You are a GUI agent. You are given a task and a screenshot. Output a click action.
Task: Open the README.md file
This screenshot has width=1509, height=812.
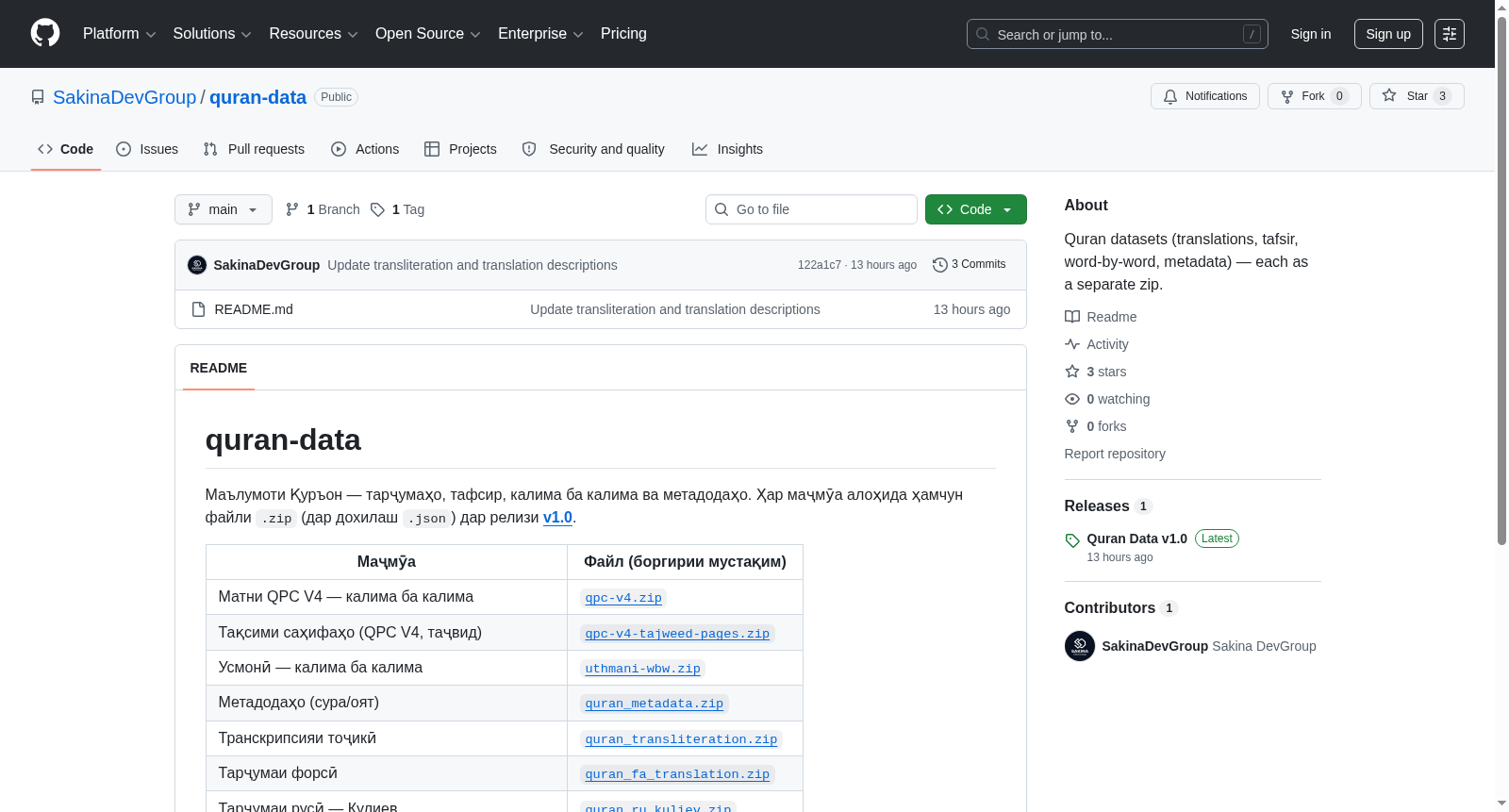point(254,309)
